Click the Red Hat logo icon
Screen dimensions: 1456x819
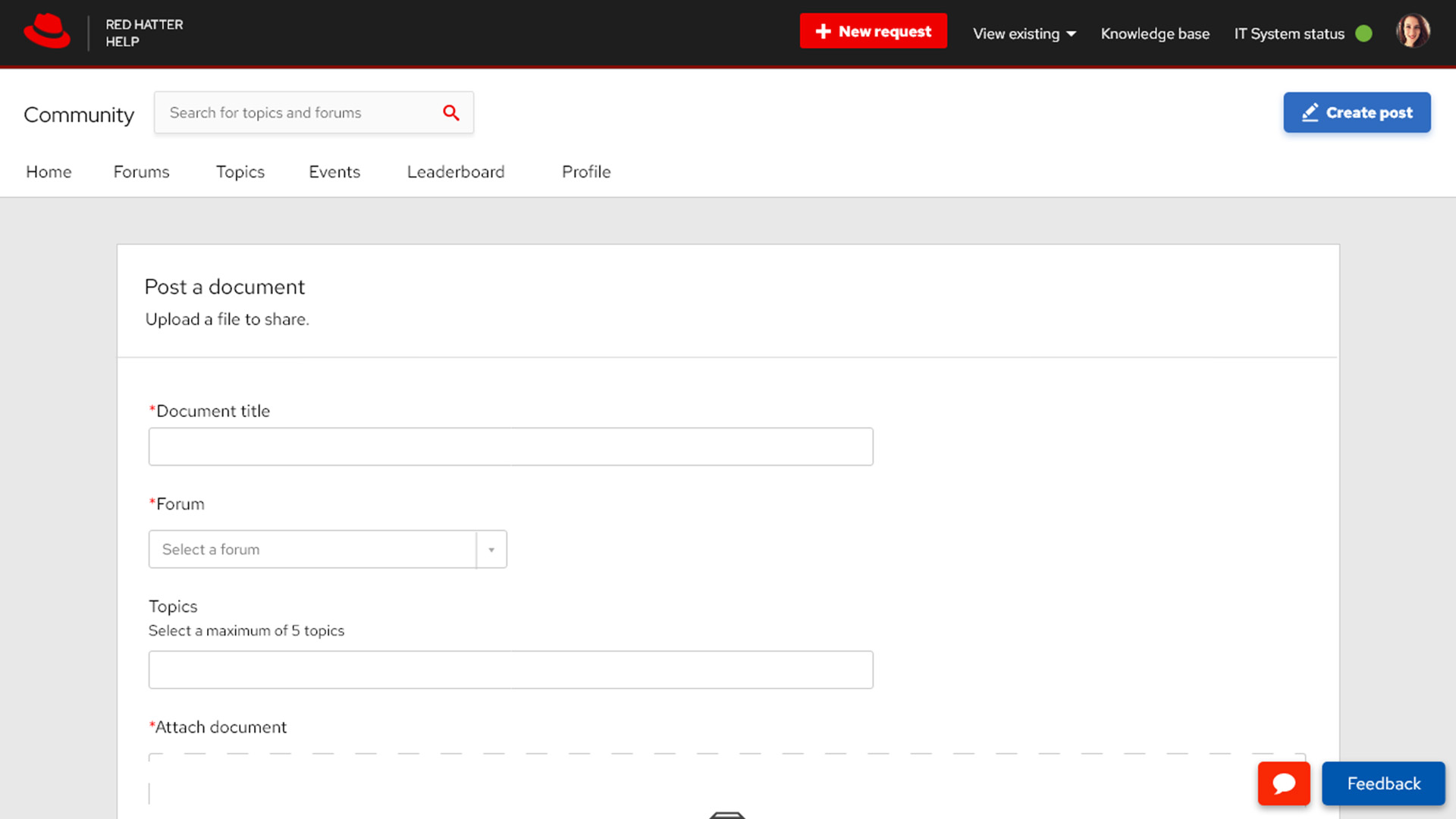(x=47, y=31)
